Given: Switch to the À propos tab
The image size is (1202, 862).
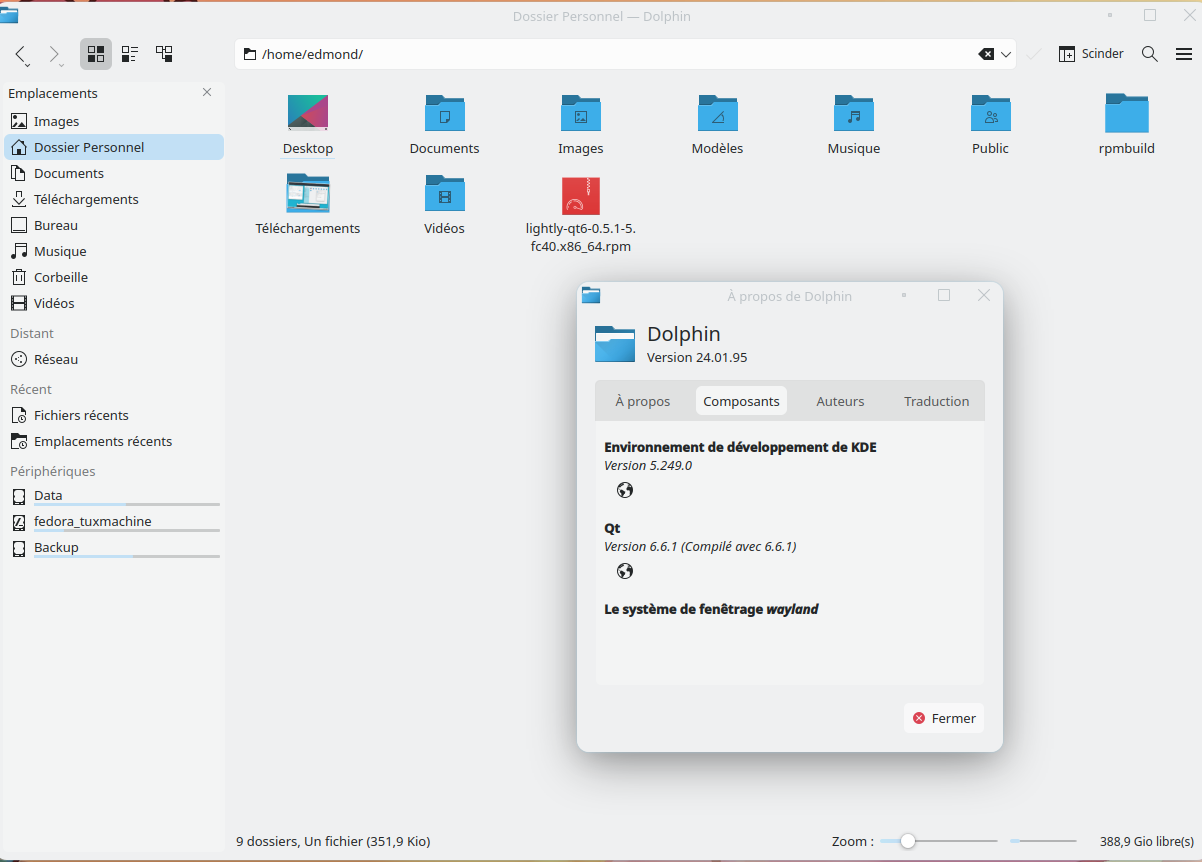Looking at the screenshot, I should pyautogui.click(x=642, y=401).
